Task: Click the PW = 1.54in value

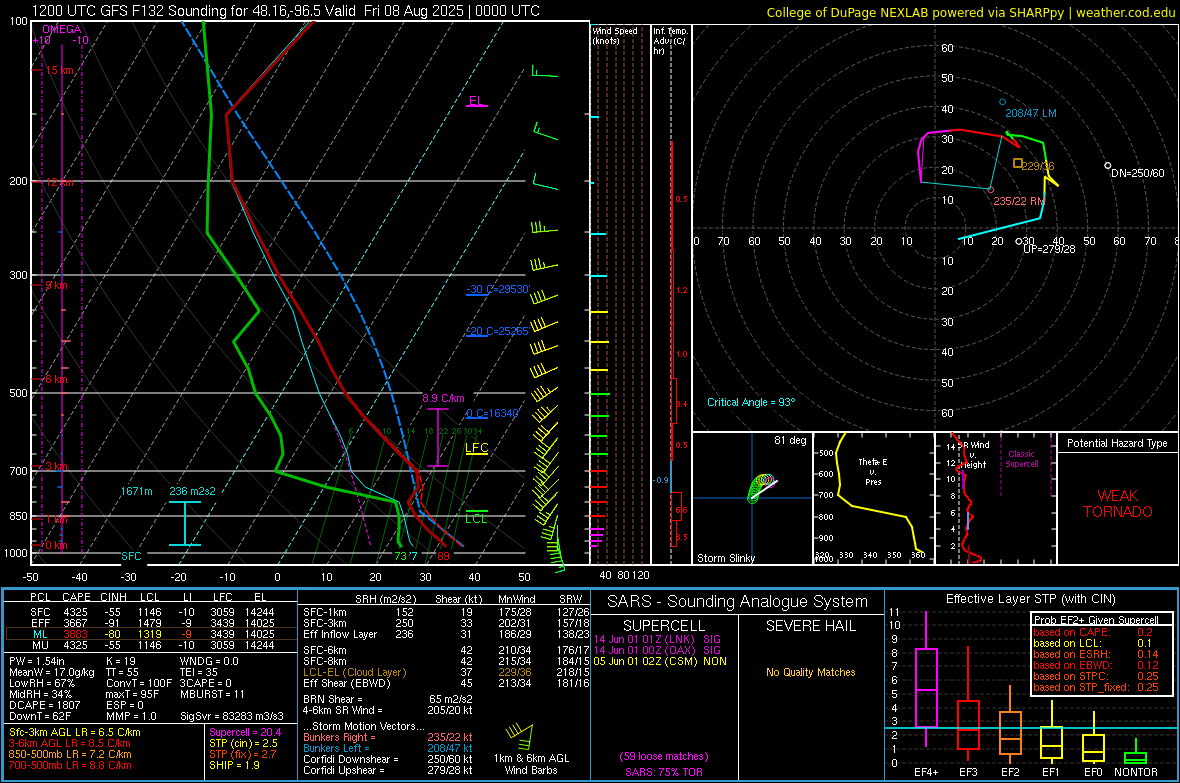Action: pyautogui.click(x=37, y=661)
